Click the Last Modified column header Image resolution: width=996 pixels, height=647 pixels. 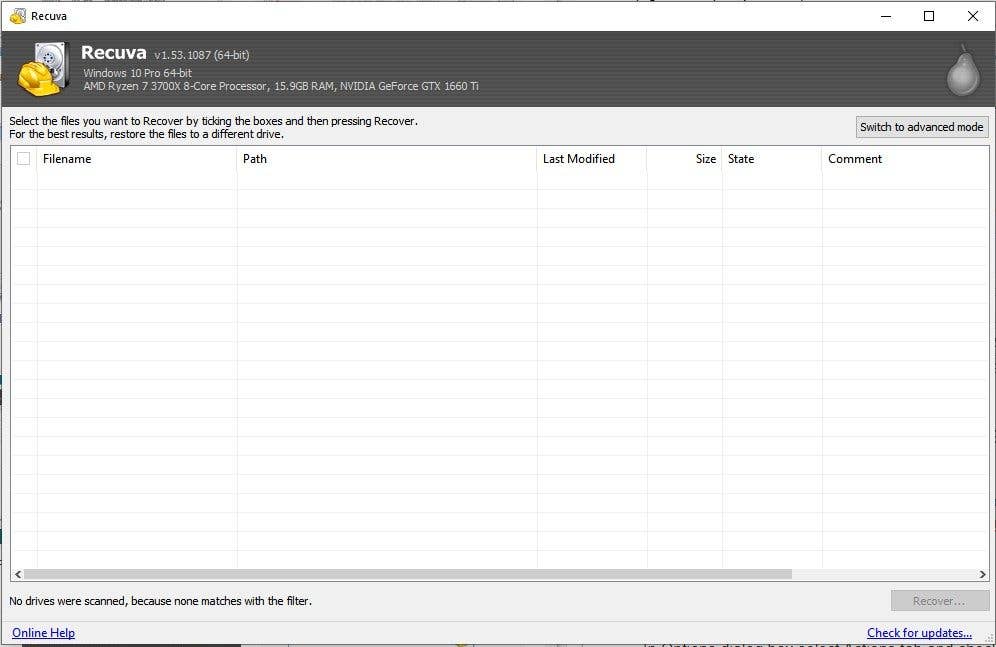[590, 159]
